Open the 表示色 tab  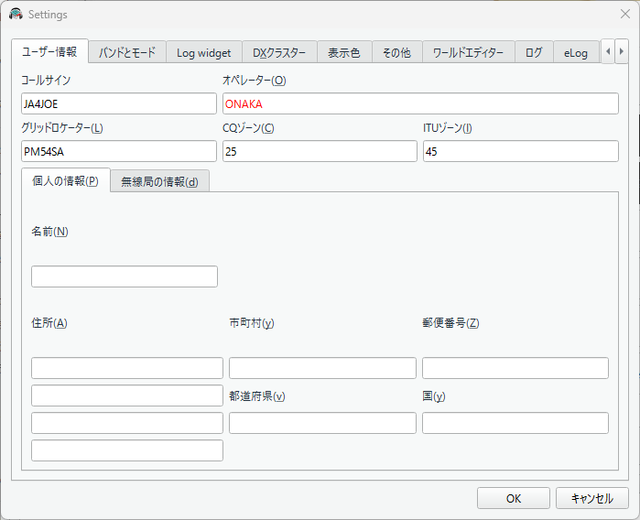[x=344, y=53]
